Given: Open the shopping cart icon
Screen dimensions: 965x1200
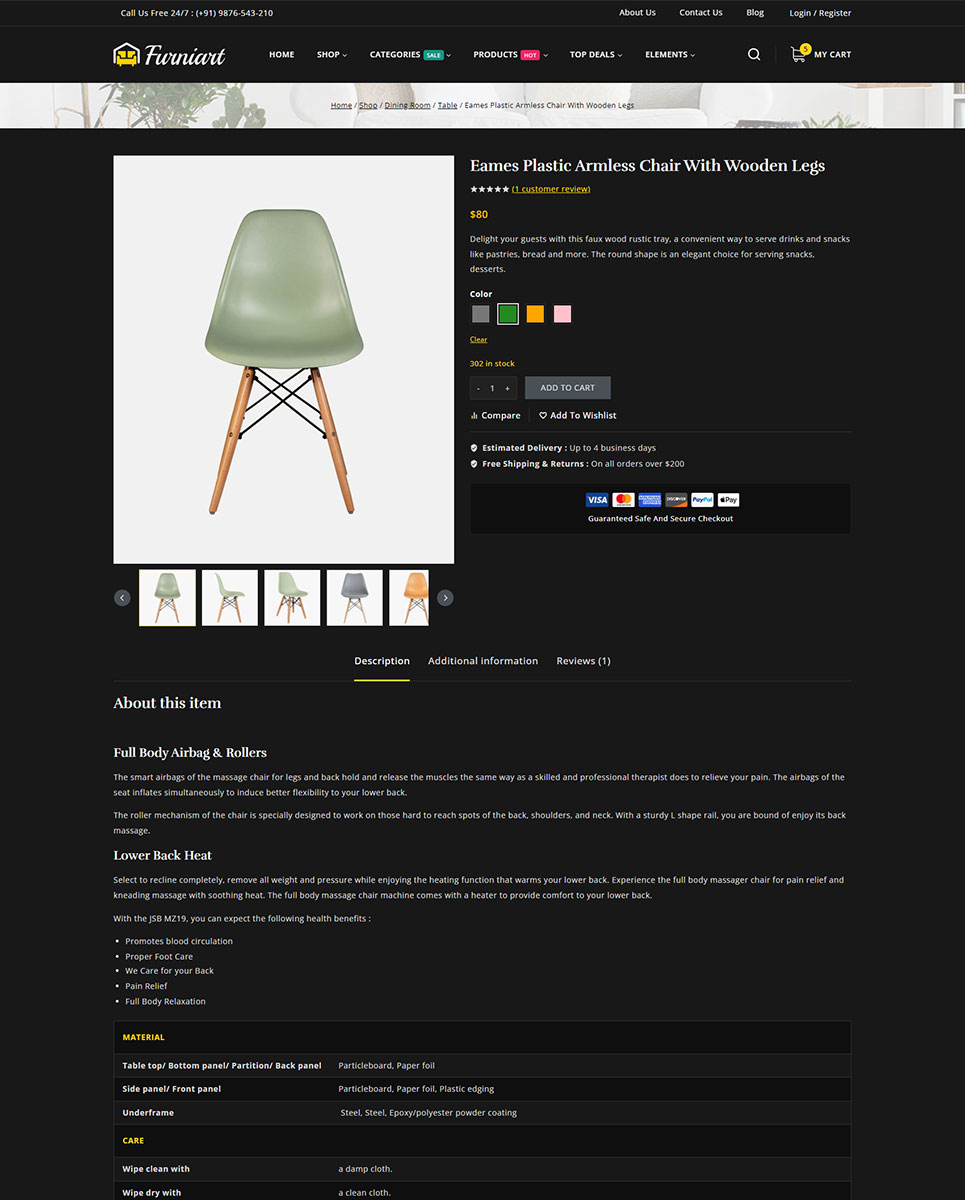Looking at the screenshot, I should click(x=798, y=54).
